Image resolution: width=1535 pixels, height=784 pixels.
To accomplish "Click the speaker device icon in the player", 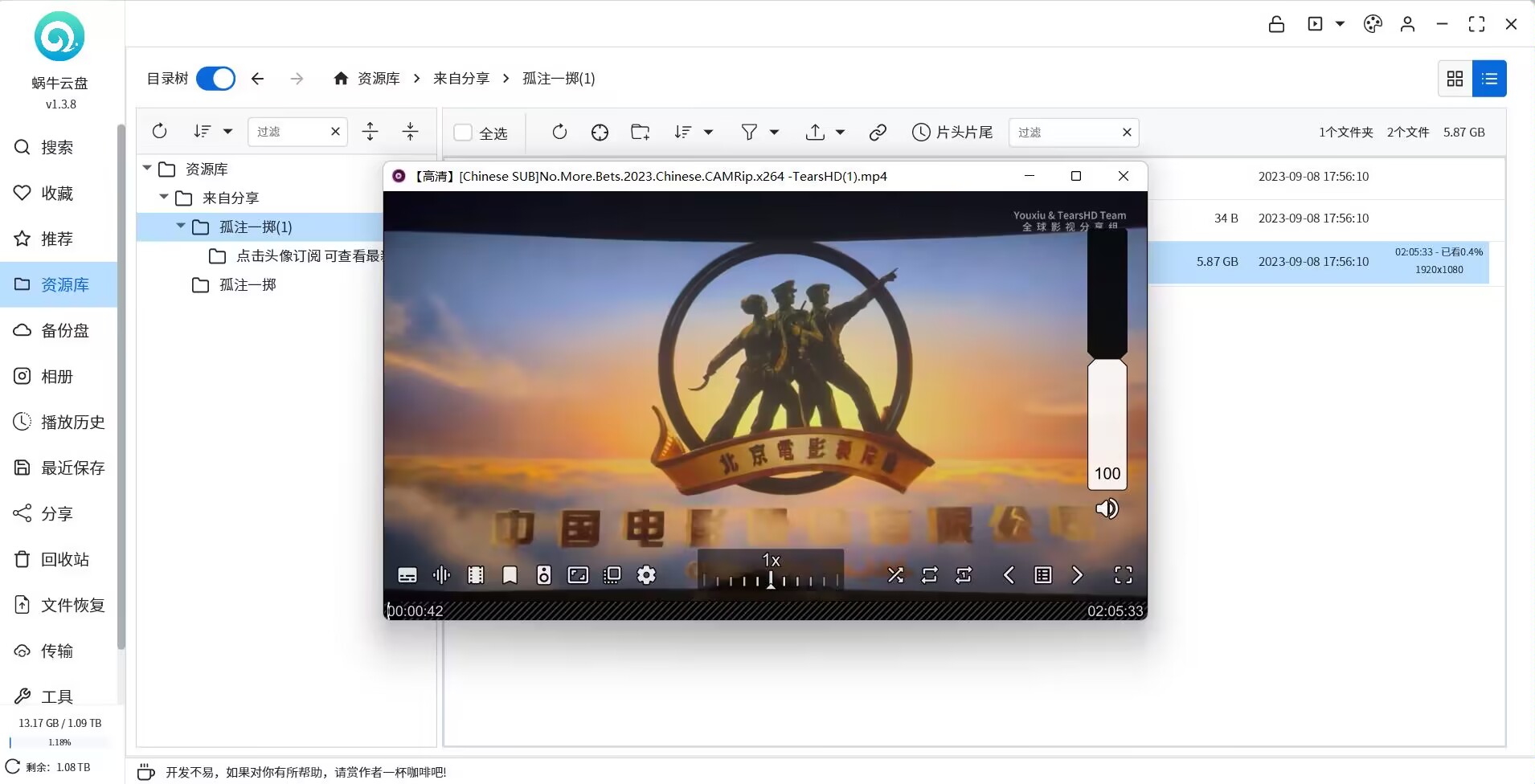I will click(x=544, y=575).
